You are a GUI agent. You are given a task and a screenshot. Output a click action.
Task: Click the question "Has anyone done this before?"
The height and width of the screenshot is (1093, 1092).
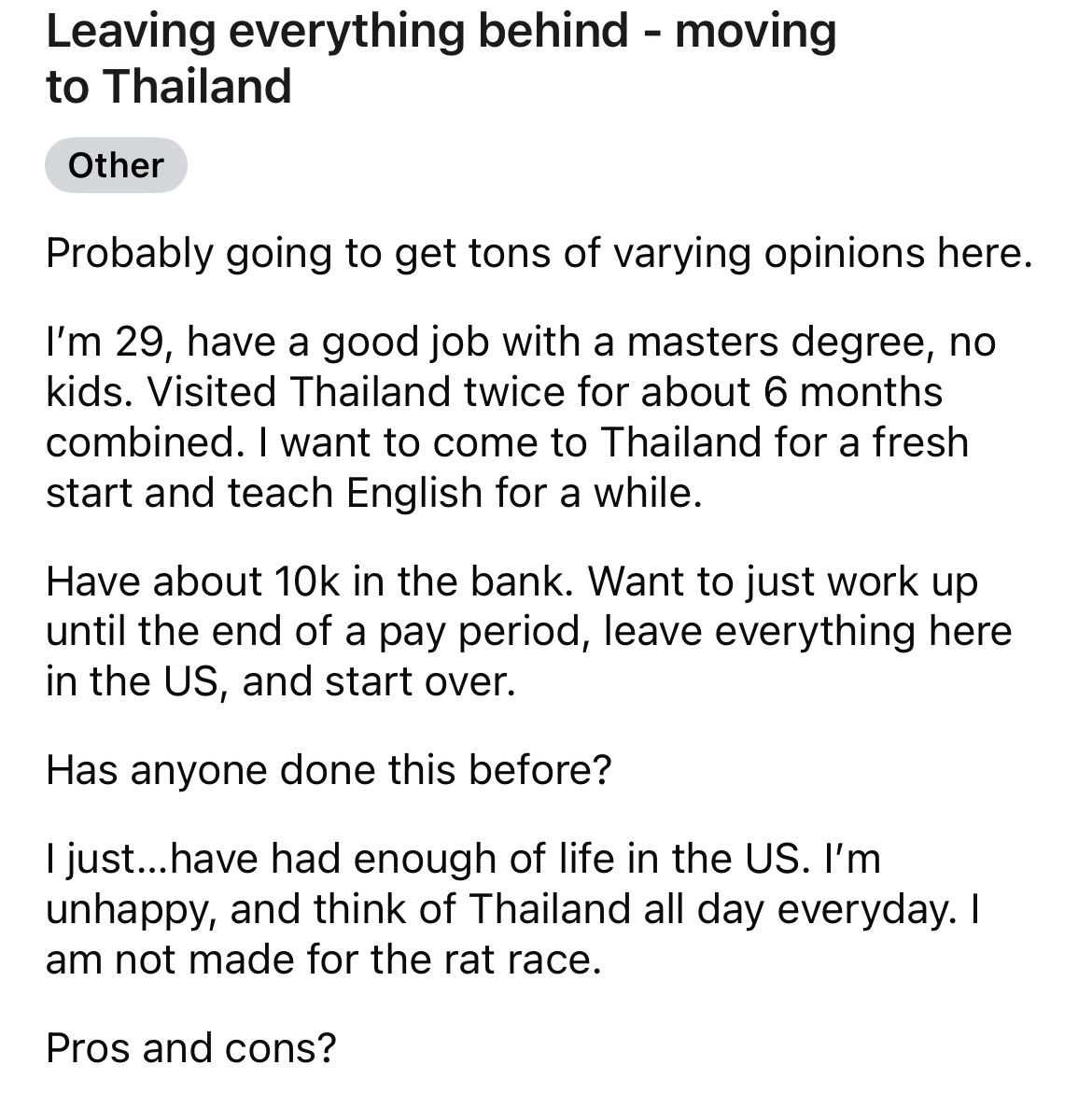(x=329, y=770)
